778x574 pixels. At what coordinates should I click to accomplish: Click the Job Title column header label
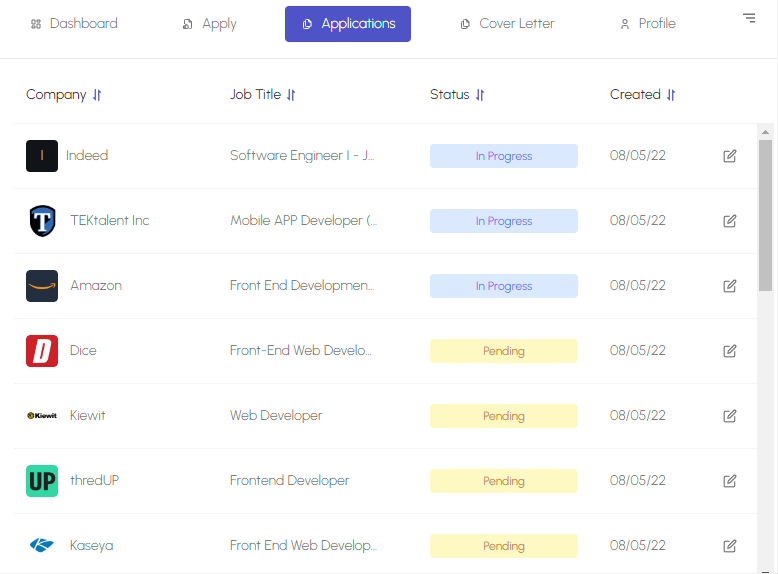256,94
